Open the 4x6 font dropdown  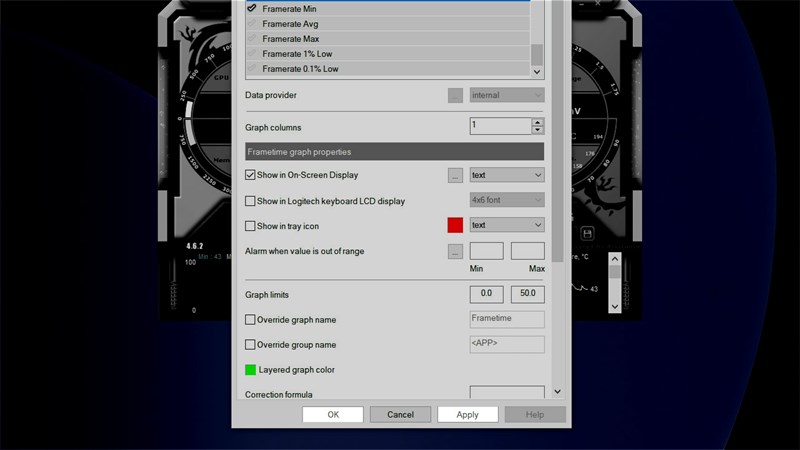tap(507, 200)
